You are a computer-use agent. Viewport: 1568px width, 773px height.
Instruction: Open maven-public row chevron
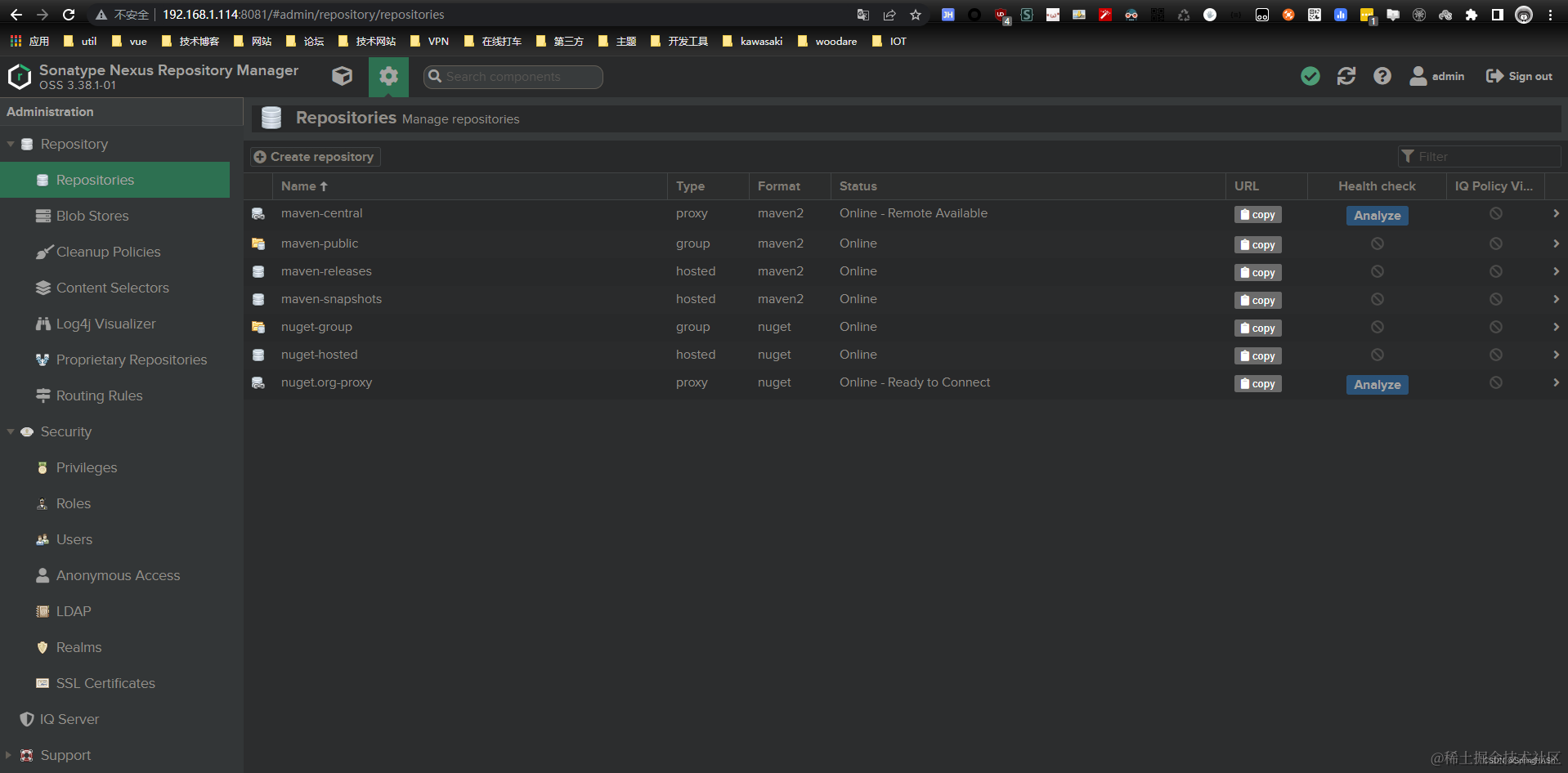[x=1556, y=244]
